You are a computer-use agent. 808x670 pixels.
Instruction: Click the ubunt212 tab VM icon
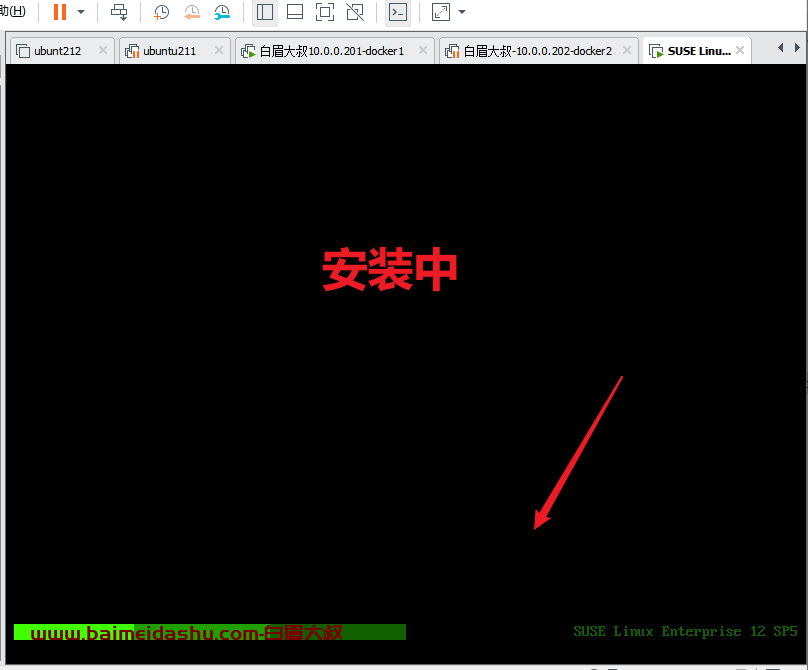coord(23,51)
